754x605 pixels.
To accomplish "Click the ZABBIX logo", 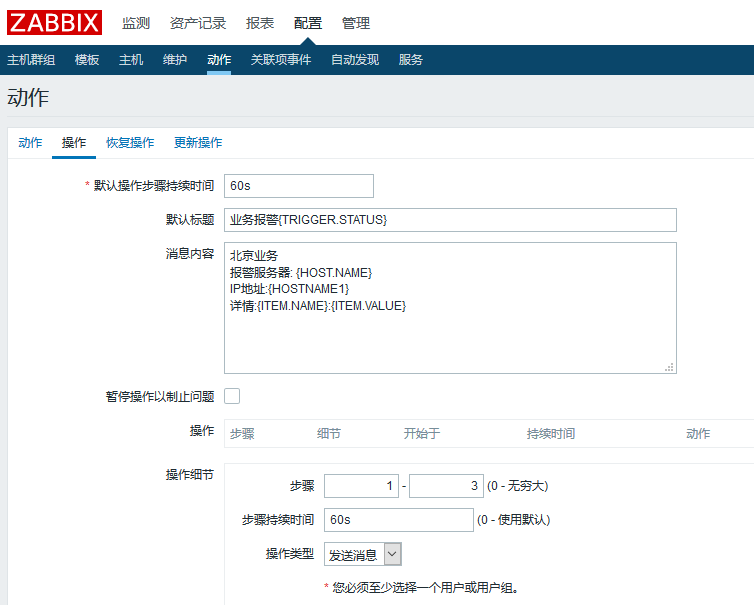I will click(54, 22).
